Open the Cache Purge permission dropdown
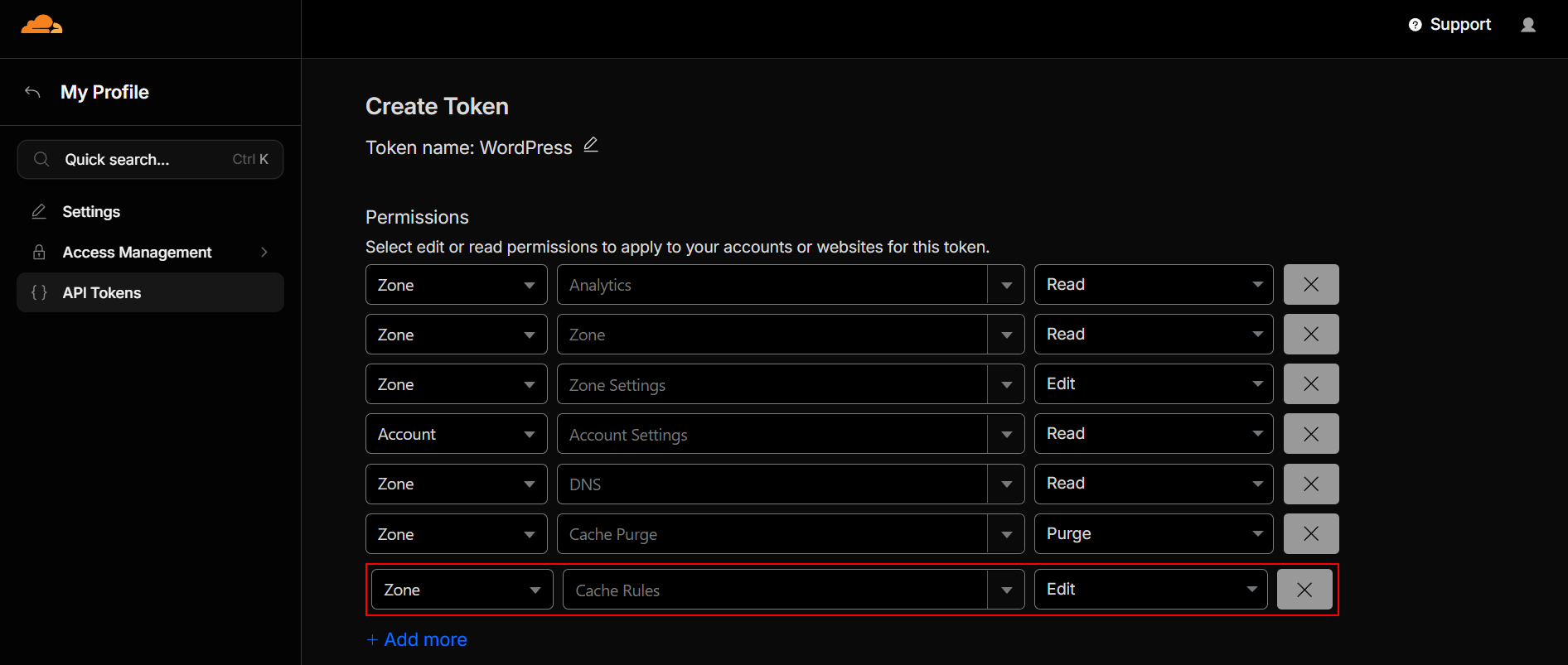The image size is (1568, 665). click(x=791, y=533)
